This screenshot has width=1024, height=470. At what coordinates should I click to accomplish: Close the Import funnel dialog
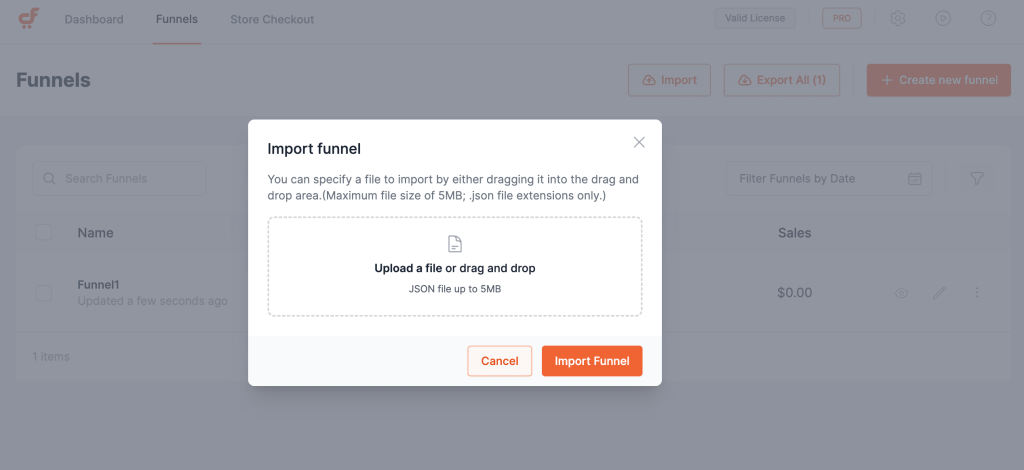640,142
